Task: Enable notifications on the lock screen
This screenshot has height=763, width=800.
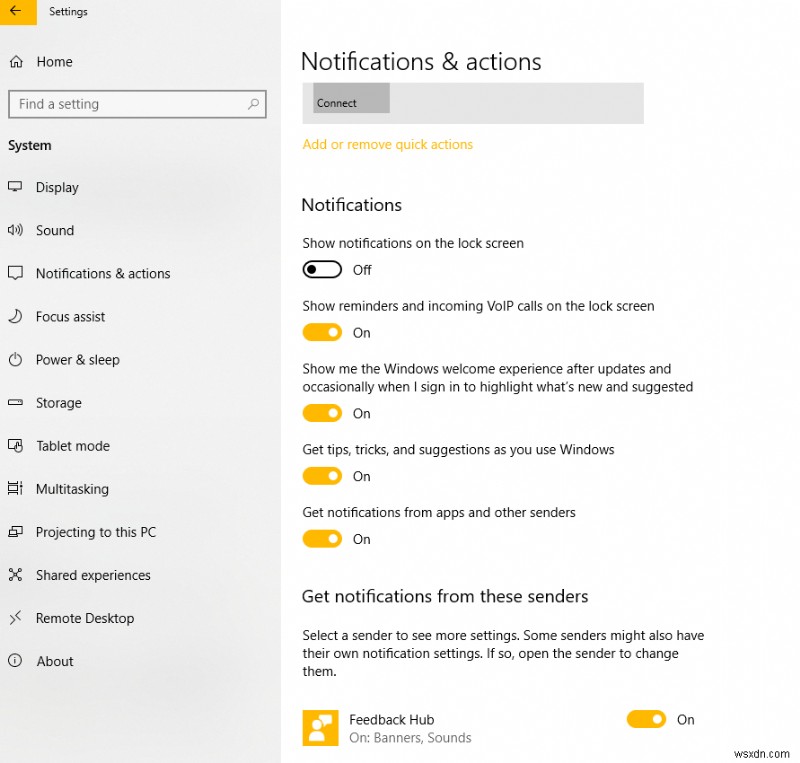Action: (321, 268)
